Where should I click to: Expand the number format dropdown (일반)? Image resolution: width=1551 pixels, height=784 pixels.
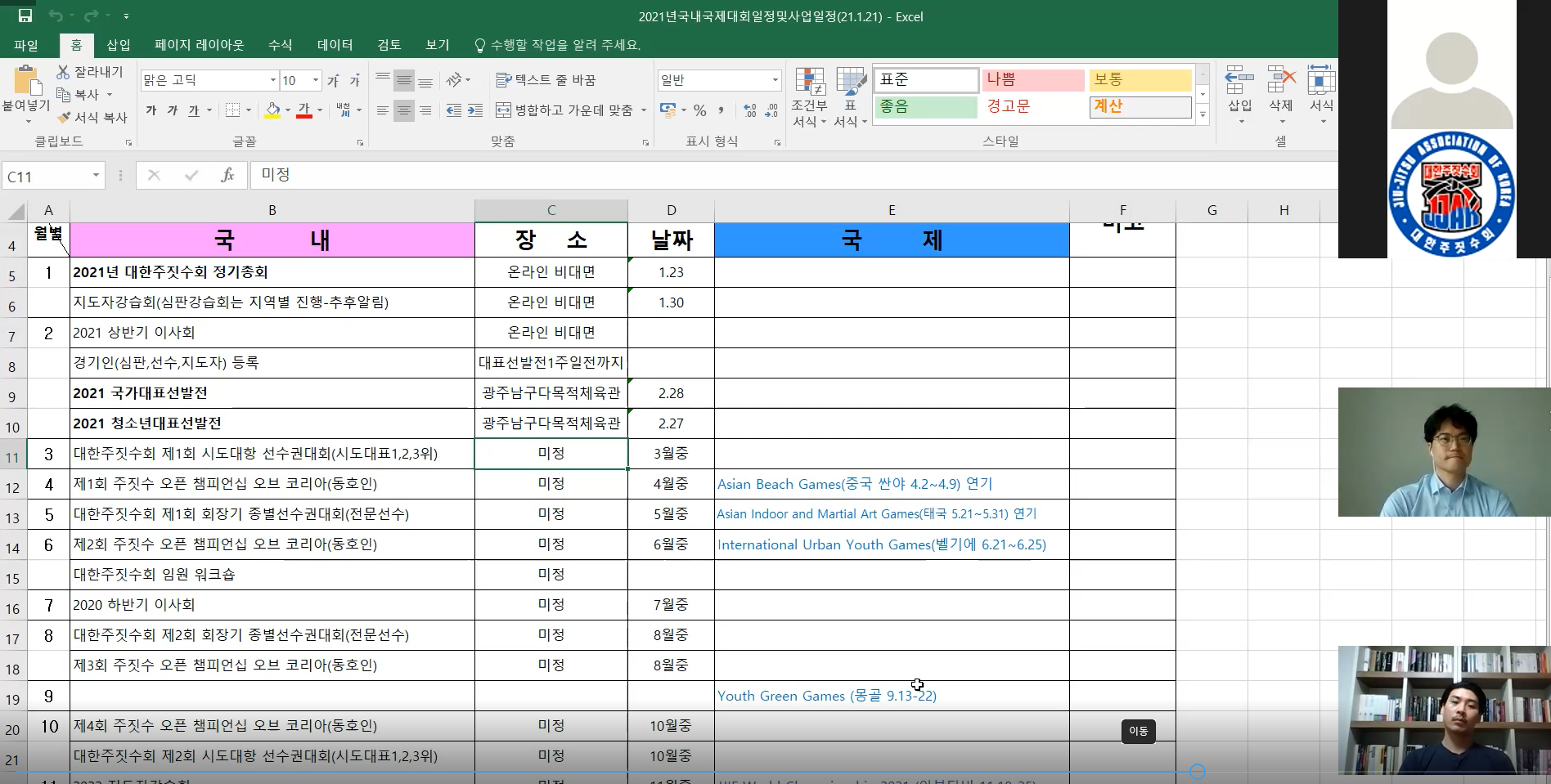[x=775, y=80]
